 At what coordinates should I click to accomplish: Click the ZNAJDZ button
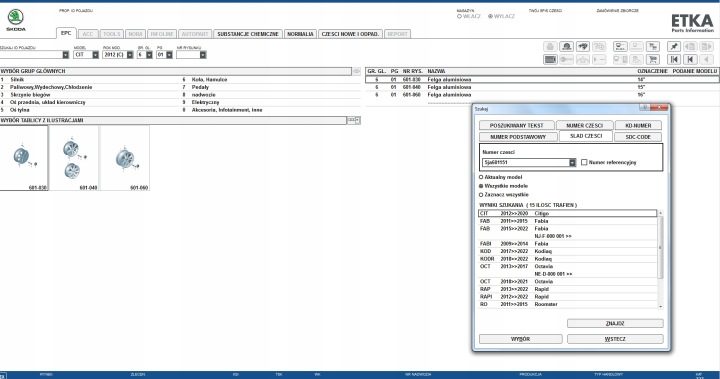tap(615, 323)
